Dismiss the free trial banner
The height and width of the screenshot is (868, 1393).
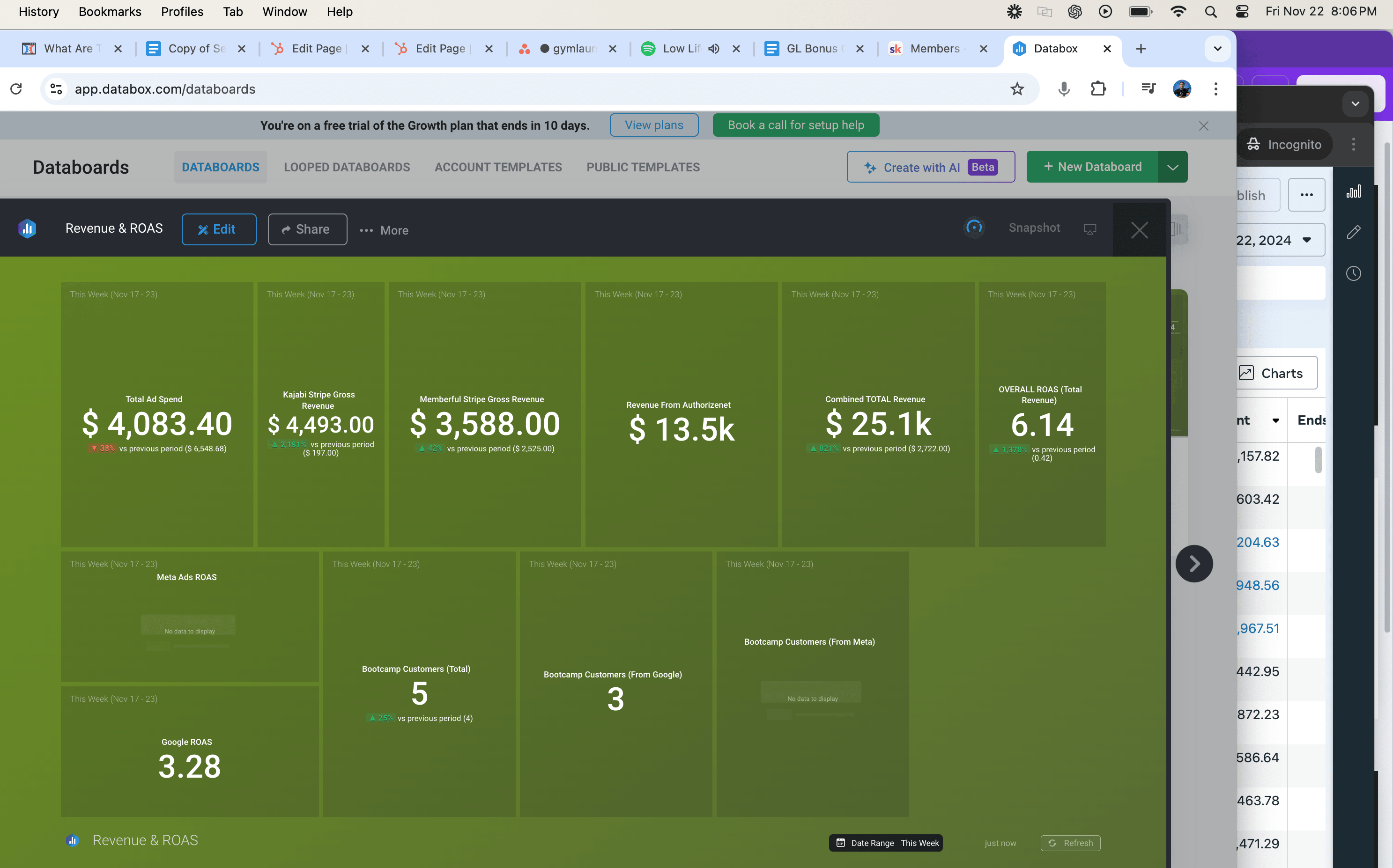tap(1203, 126)
